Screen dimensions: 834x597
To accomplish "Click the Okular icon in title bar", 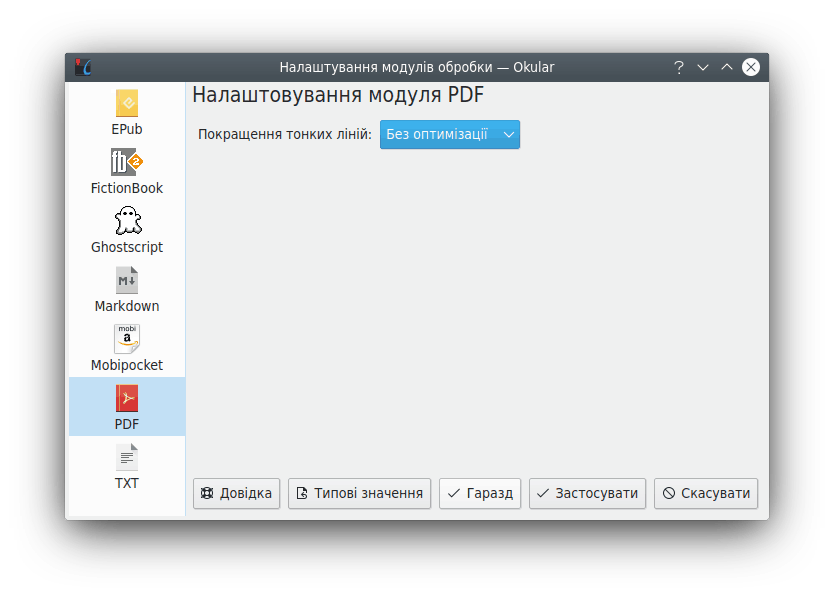I will click(x=84, y=67).
